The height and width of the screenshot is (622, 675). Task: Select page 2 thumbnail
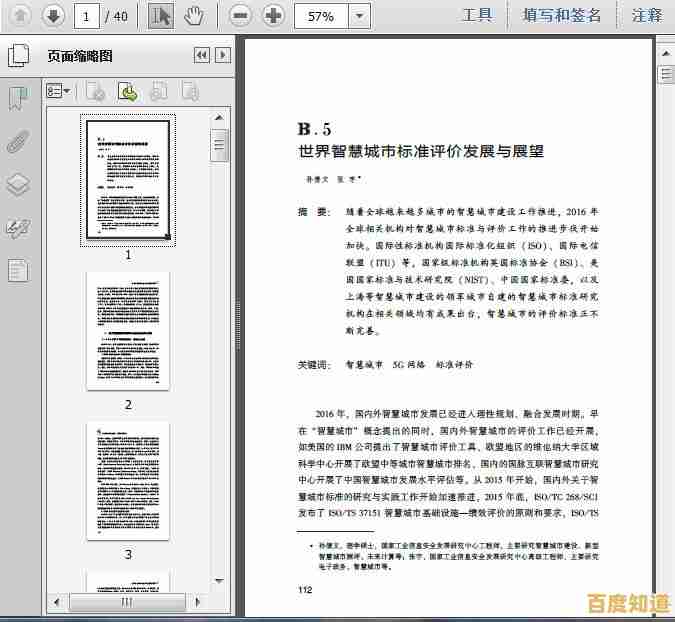pyautogui.click(x=128, y=331)
